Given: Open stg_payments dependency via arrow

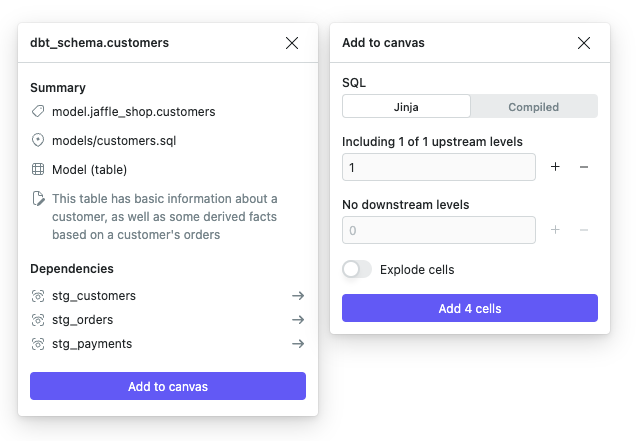Looking at the screenshot, I should pyautogui.click(x=297, y=344).
